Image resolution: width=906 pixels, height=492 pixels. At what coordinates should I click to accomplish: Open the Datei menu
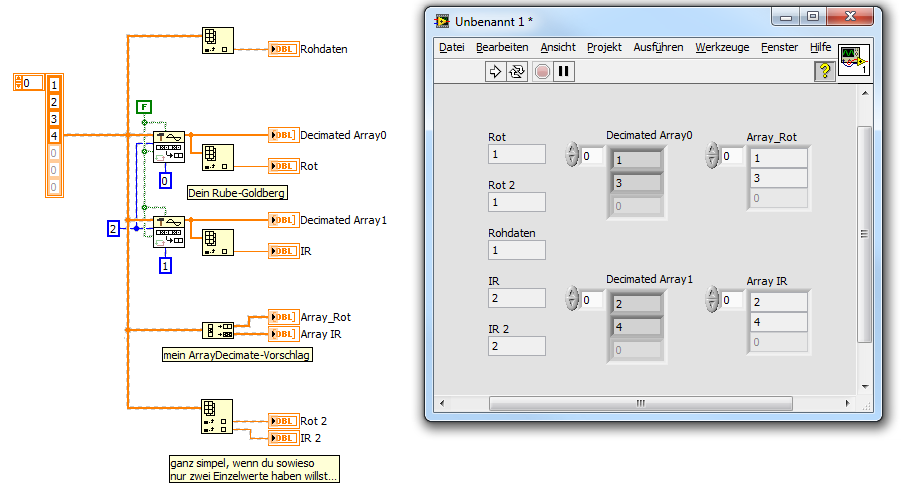tap(451, 47)
